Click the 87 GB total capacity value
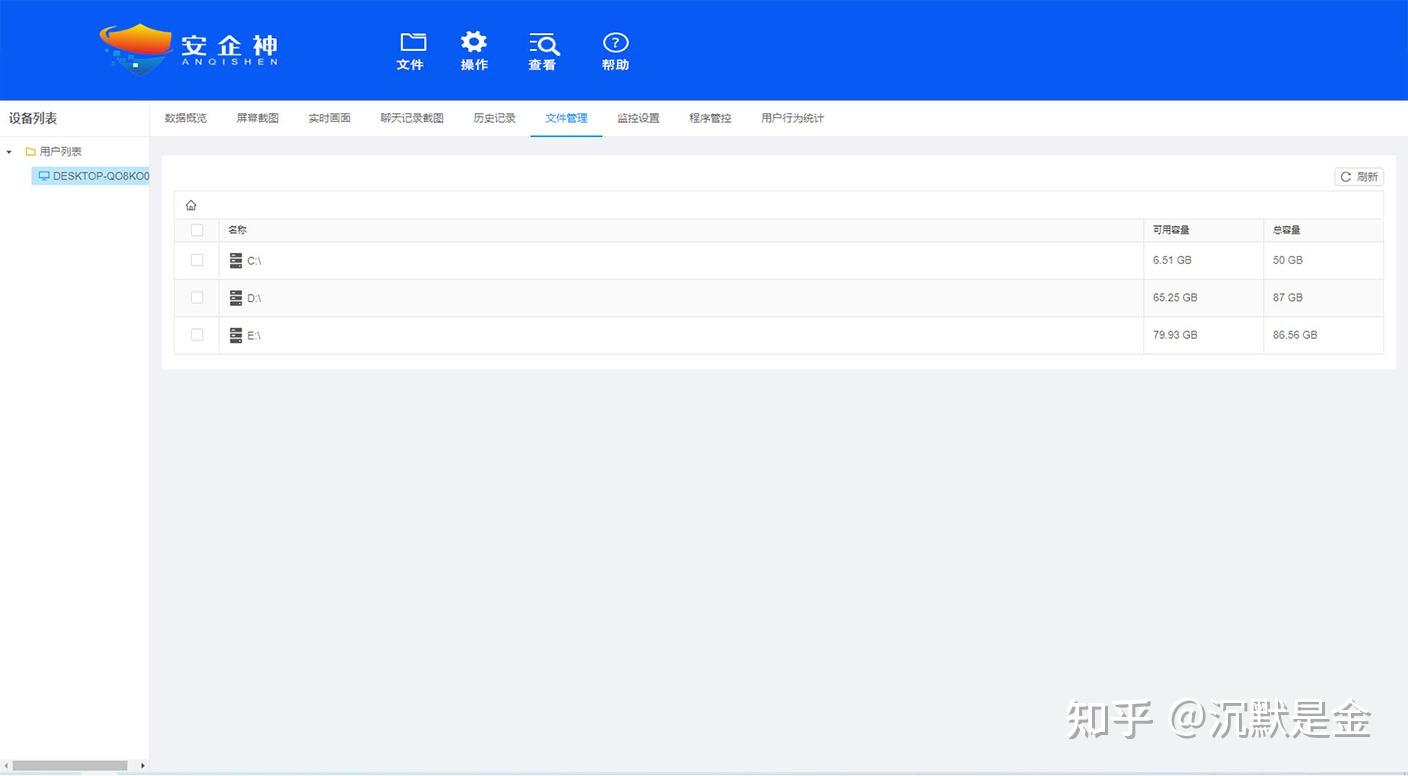 coord(1288,298)
